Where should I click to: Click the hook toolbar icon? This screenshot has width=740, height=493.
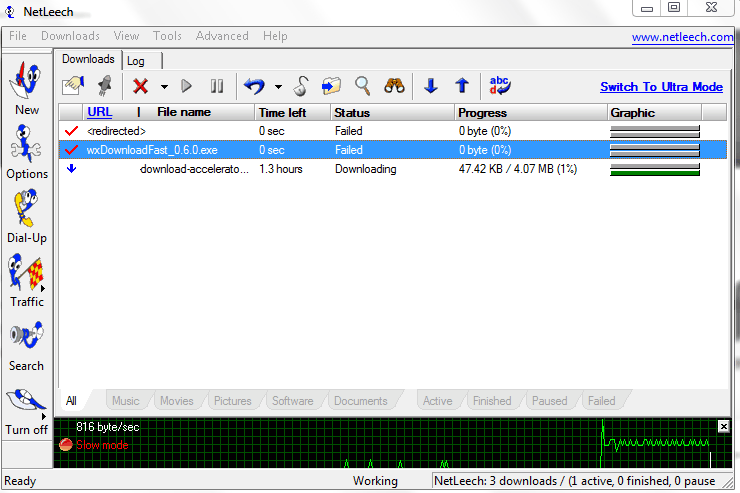click(x=301, y=86)
